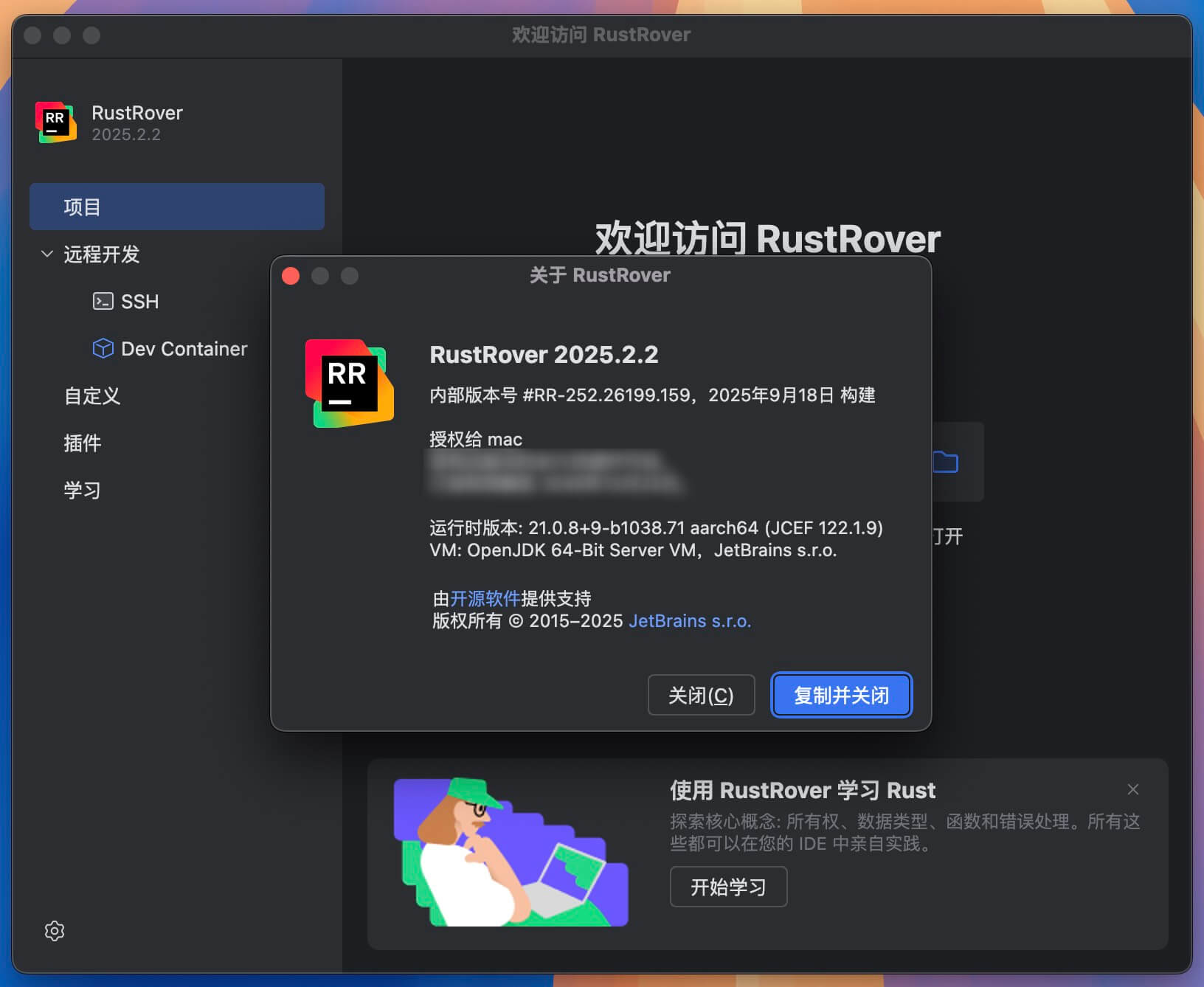Click the 开始学习 button
The width and height of the screenshot is (1204, 987).
(728, 887)
